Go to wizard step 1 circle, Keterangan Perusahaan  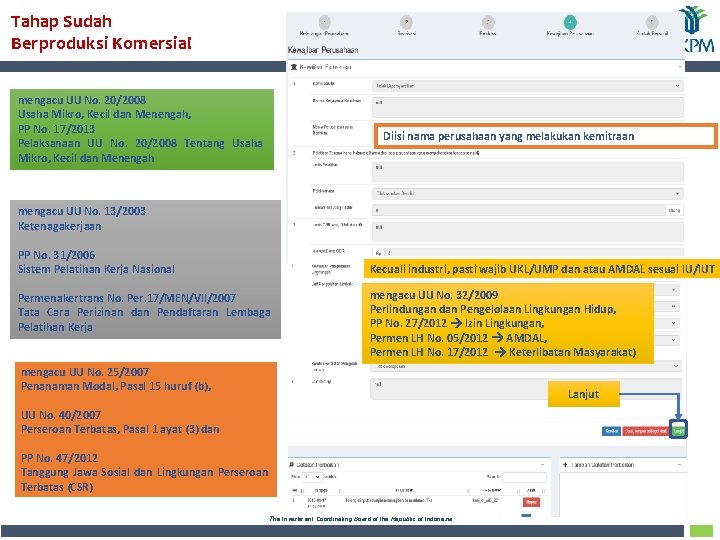pyautogui.click(x=324, y=22)
